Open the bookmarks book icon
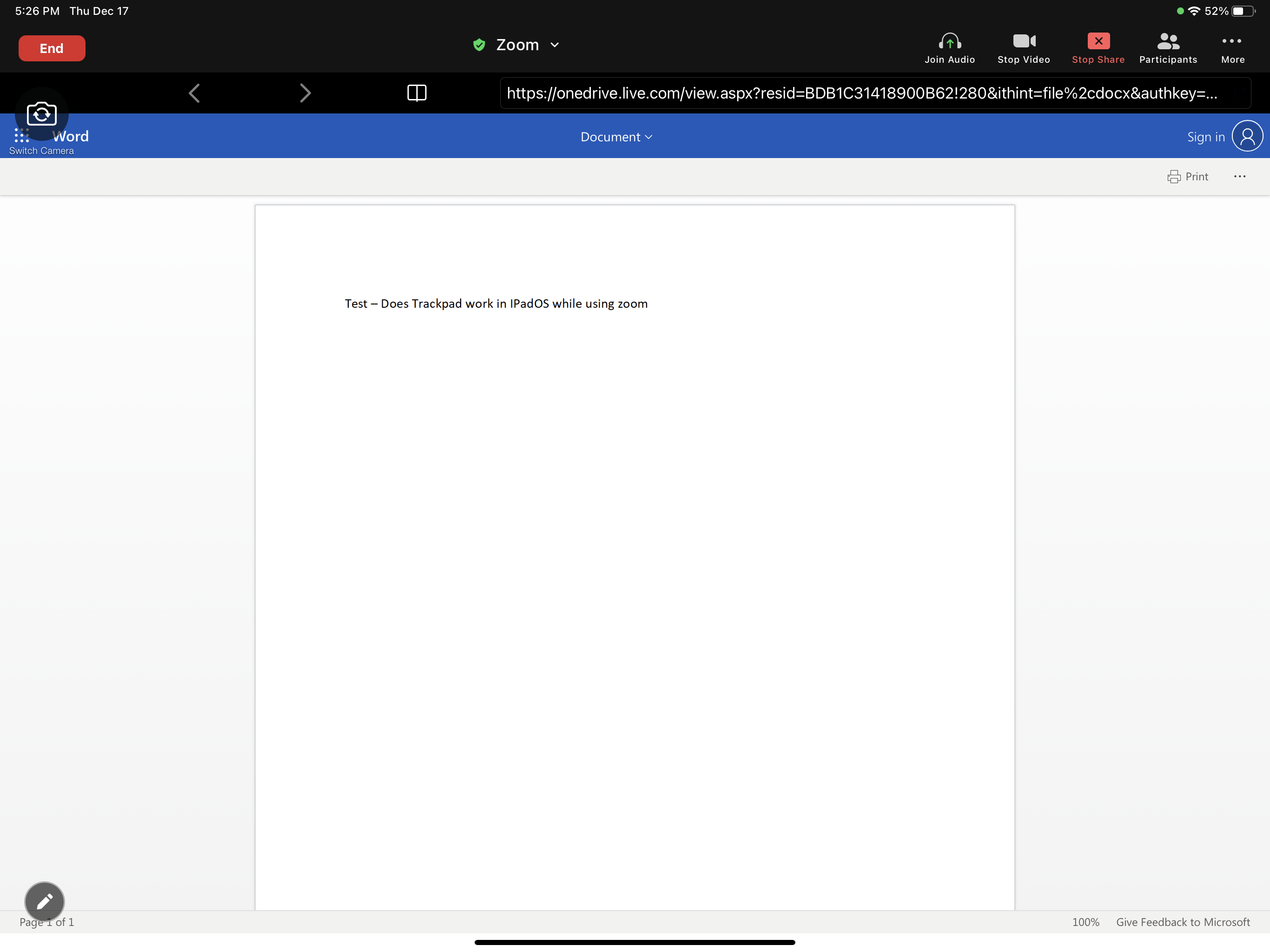This screenshot has height=952, width=1270. point(417,93)
